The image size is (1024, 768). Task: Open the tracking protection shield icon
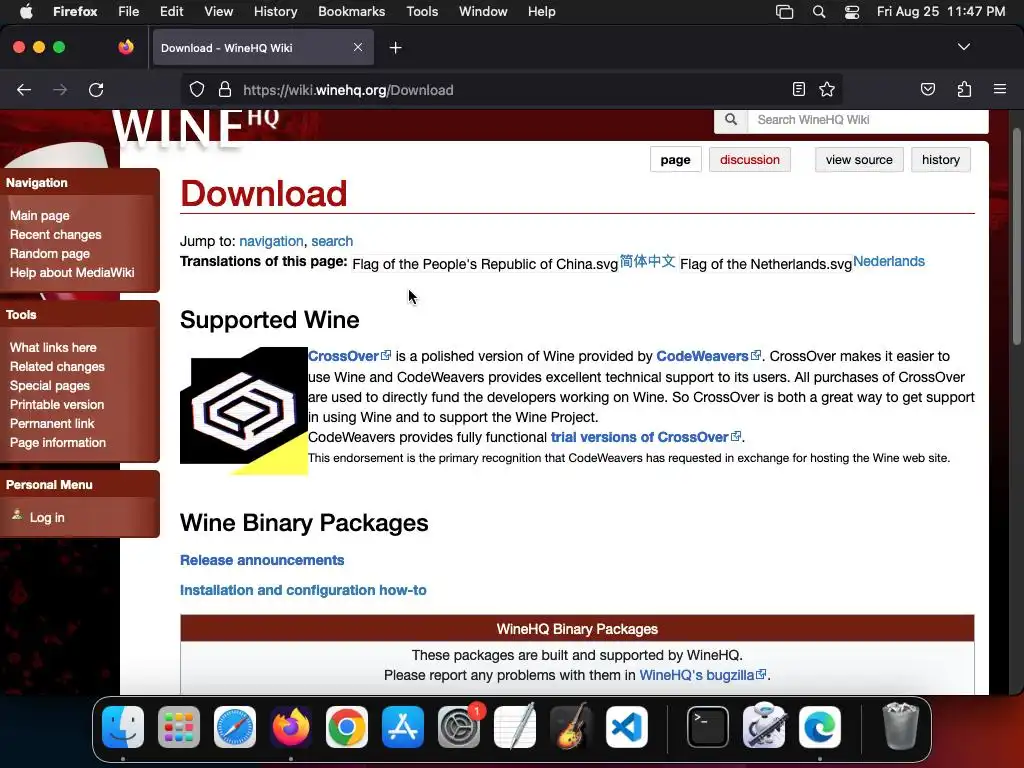(x=197, y=89)
